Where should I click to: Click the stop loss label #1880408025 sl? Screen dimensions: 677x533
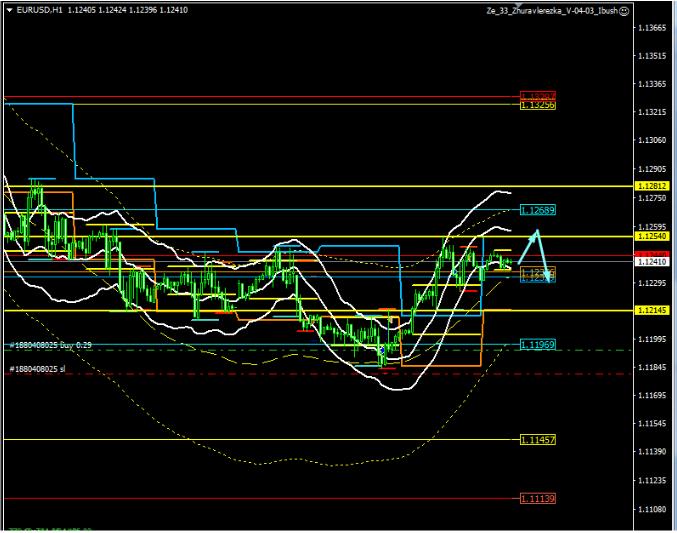(38, 369)
